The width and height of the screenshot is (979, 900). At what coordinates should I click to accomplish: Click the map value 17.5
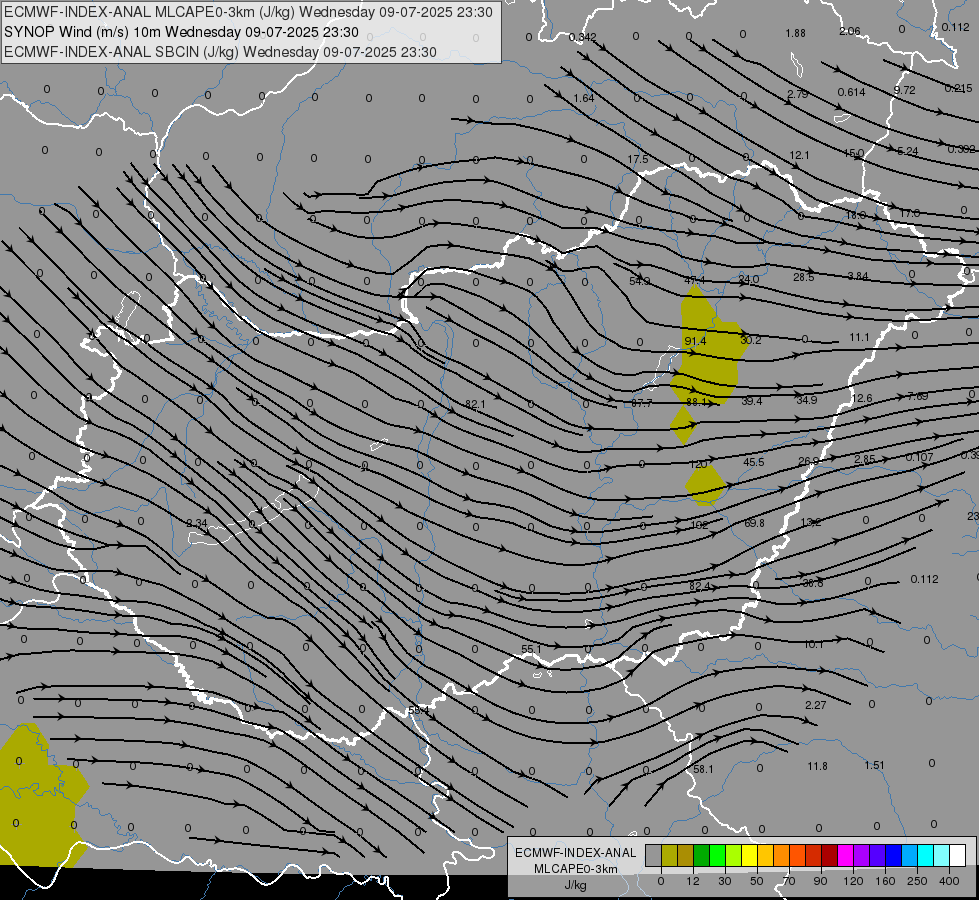pos(637,159)
